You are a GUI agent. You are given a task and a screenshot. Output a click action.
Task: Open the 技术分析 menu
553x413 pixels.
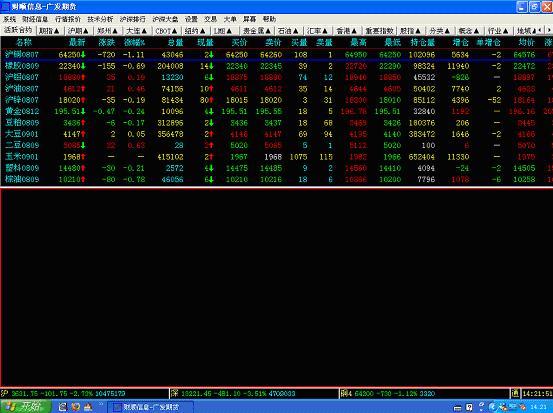tap(100, 19)
